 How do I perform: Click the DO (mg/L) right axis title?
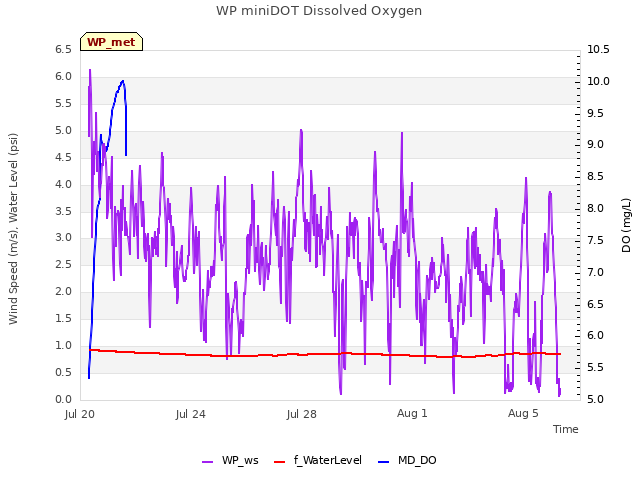(626, 225)
